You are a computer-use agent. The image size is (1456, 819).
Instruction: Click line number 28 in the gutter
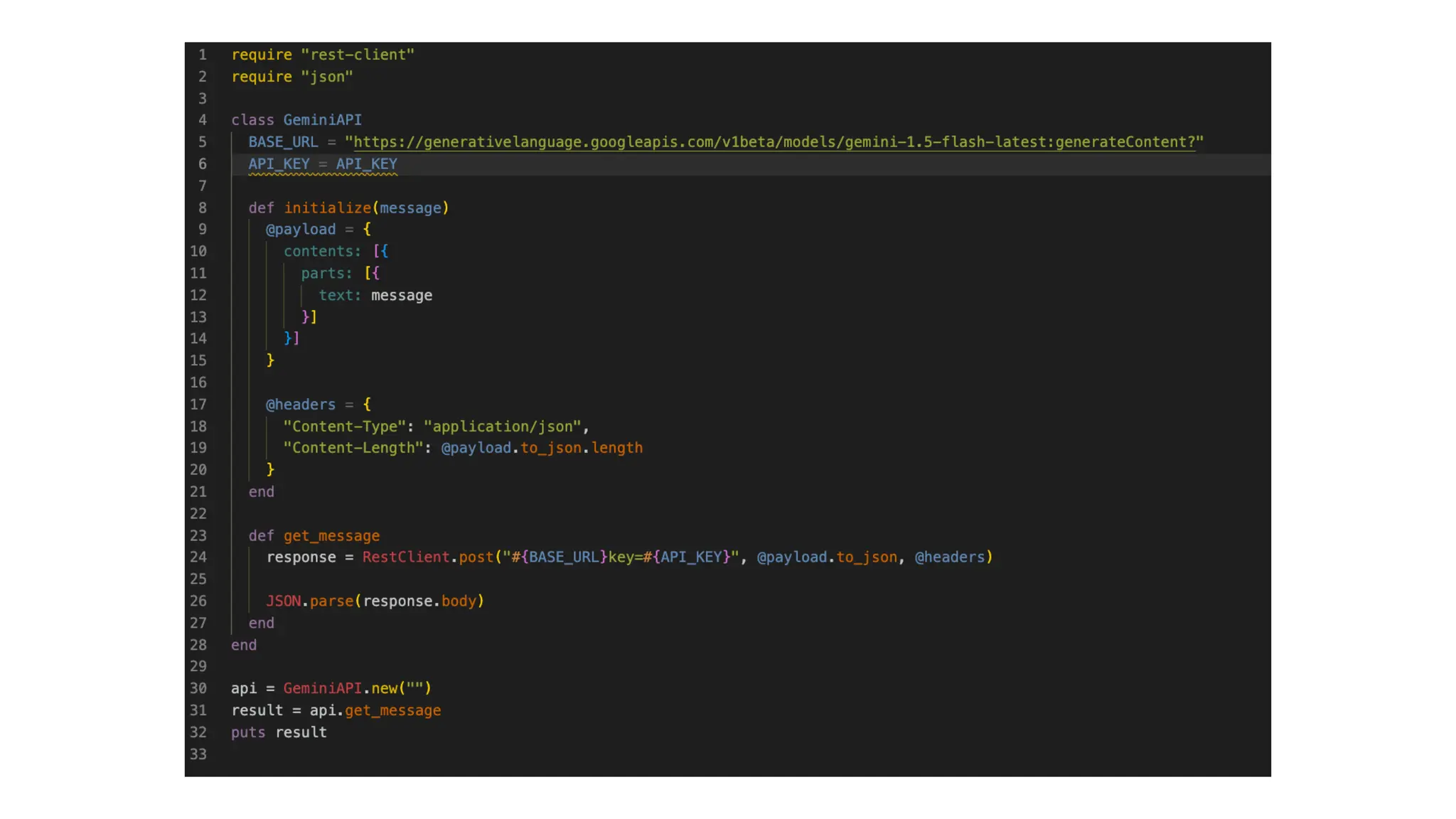pos(198,646)
